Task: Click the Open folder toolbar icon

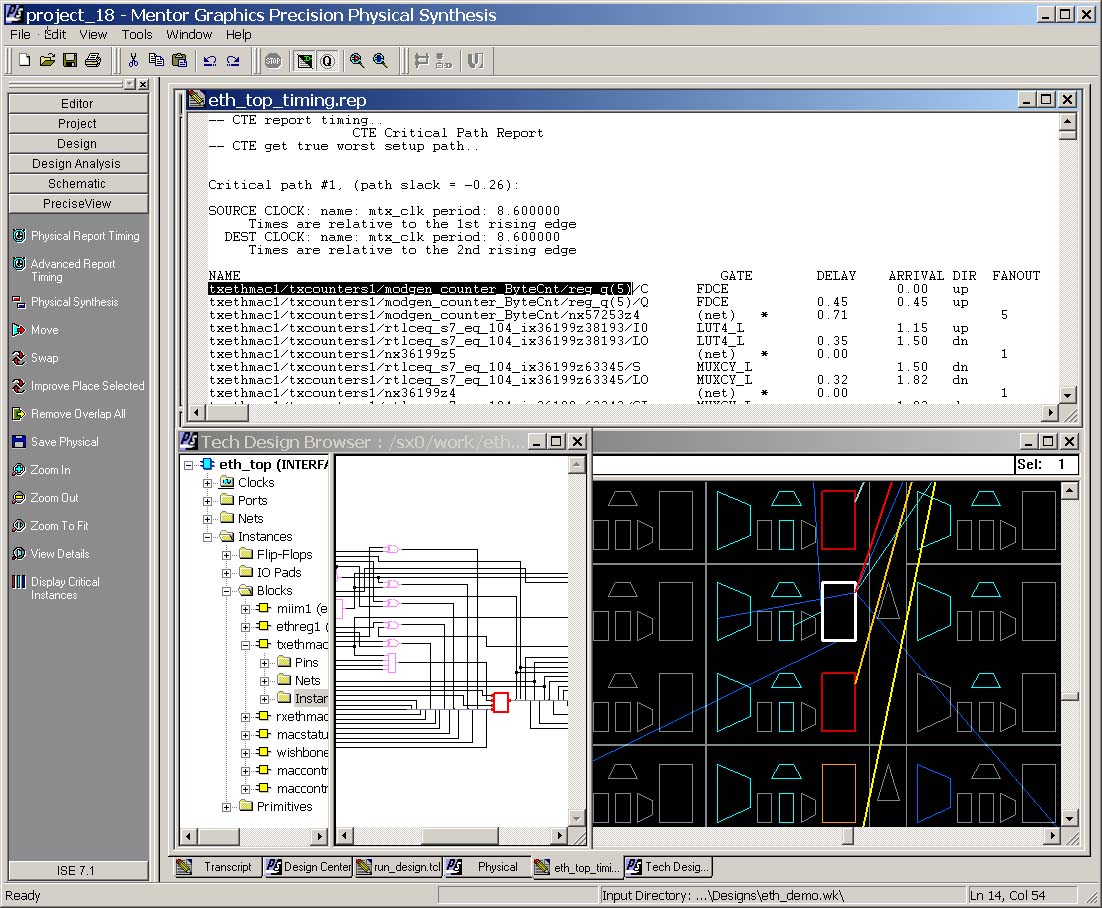Action: tap(47, 60)
